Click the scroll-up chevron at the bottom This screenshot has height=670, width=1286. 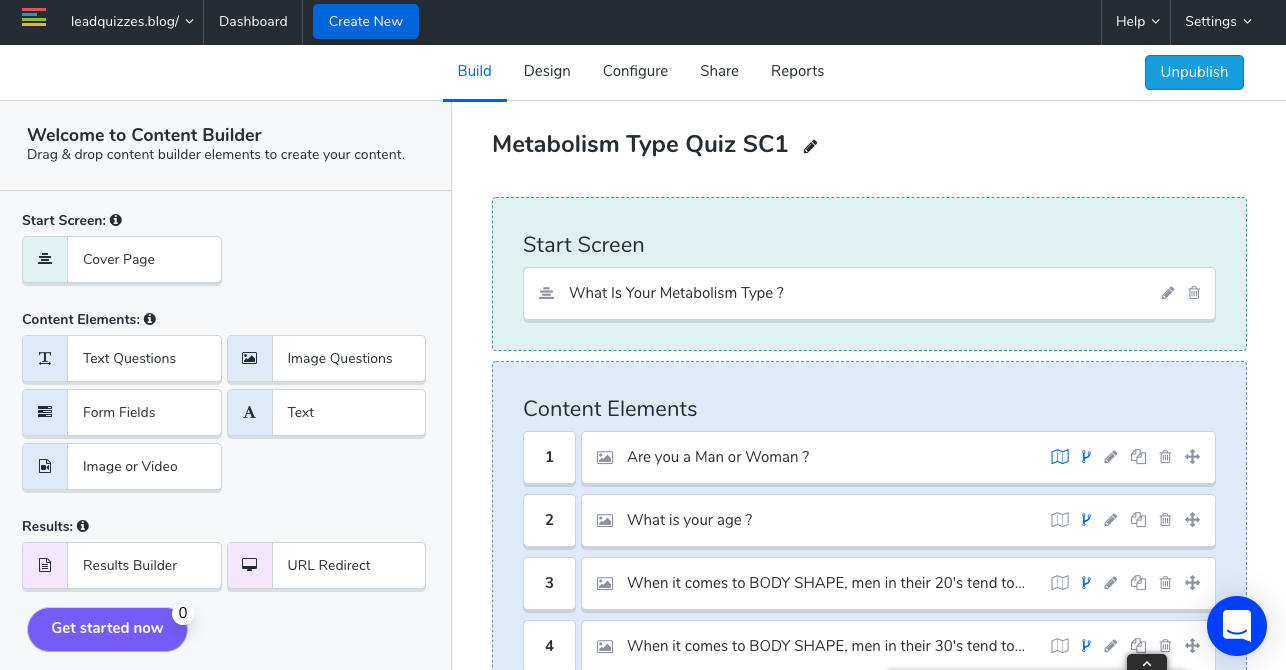pyautogui.click(x=1147, y=662)
